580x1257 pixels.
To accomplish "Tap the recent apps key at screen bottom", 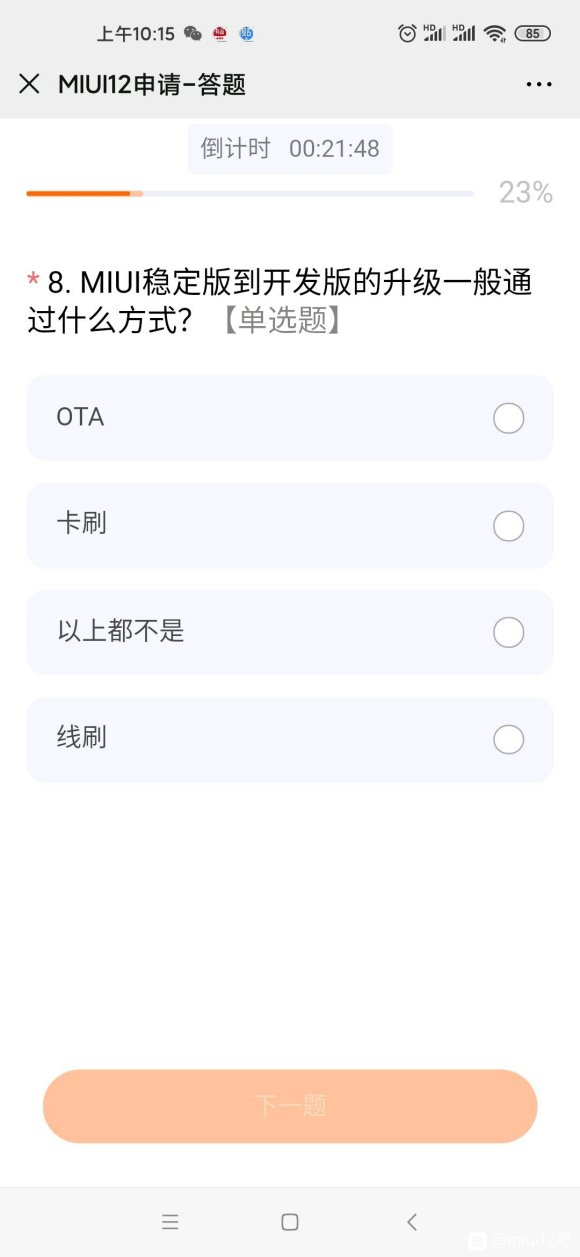I will click(x=170, y=1221).
